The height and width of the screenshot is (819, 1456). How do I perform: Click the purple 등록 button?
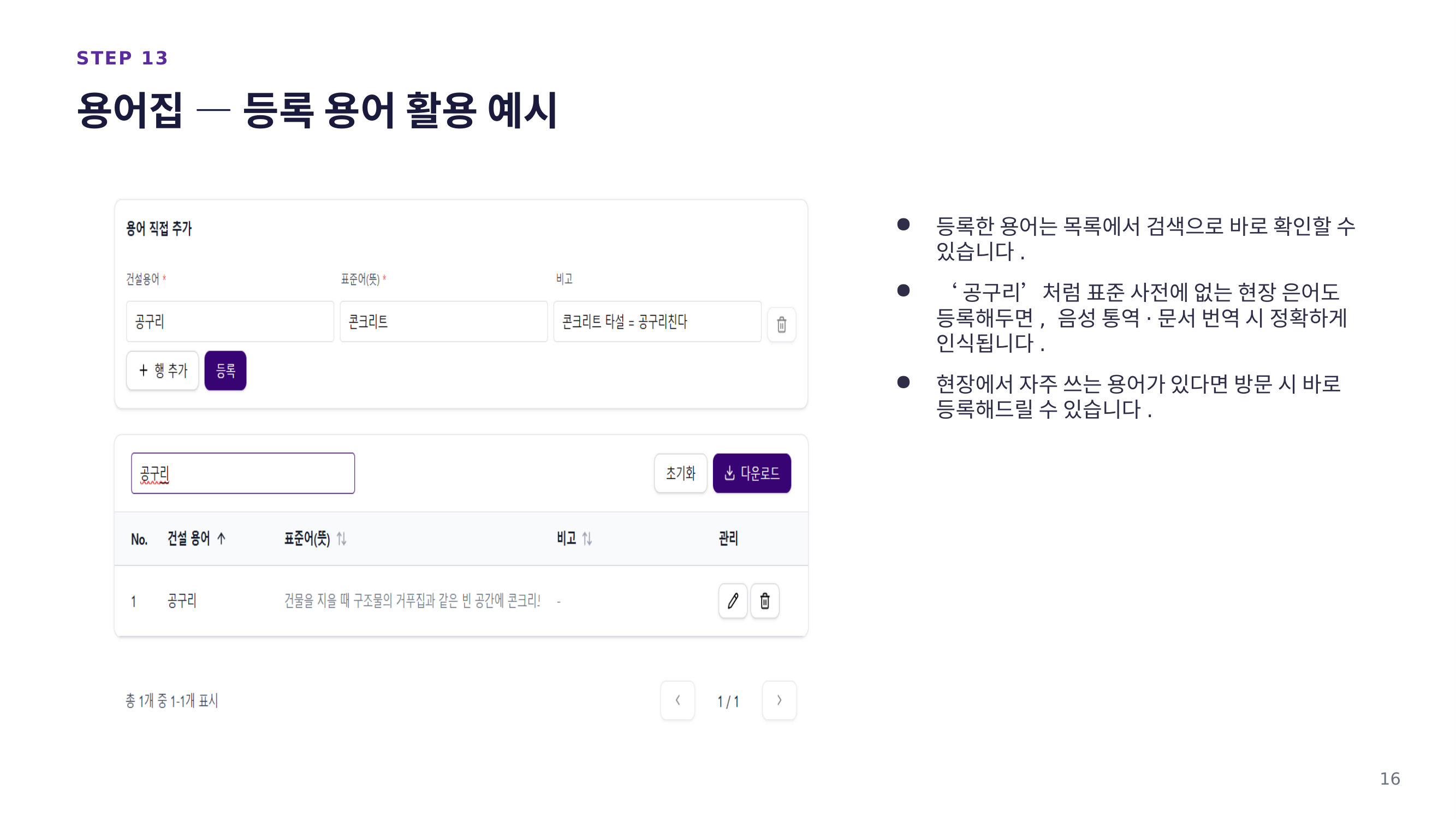(225, 370)
